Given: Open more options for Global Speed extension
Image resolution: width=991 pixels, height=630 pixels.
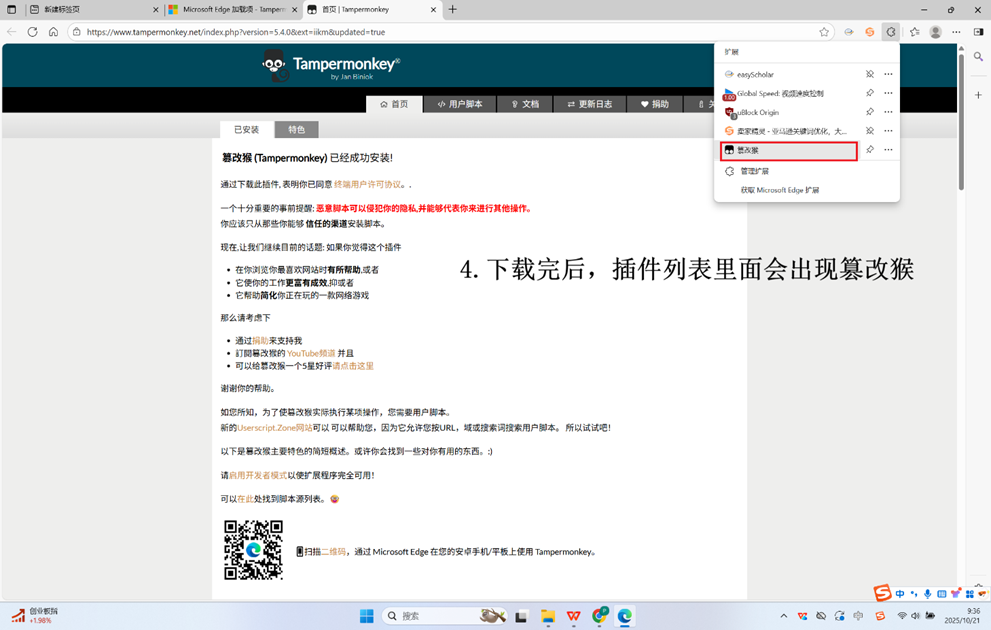Looking at the screenshot, I should [886, 92].
